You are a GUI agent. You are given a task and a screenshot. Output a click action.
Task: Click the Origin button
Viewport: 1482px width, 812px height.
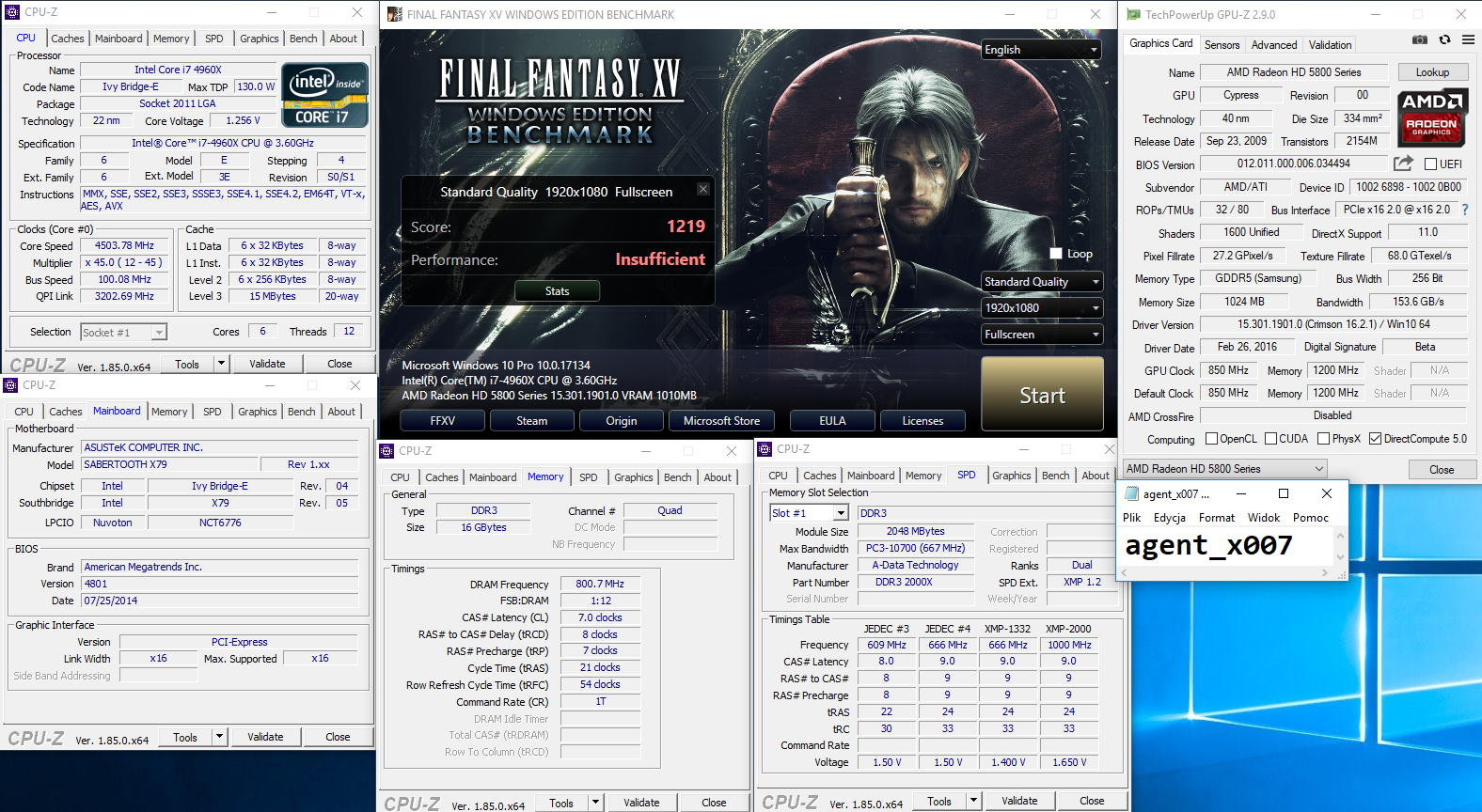[x=621, y=421]
